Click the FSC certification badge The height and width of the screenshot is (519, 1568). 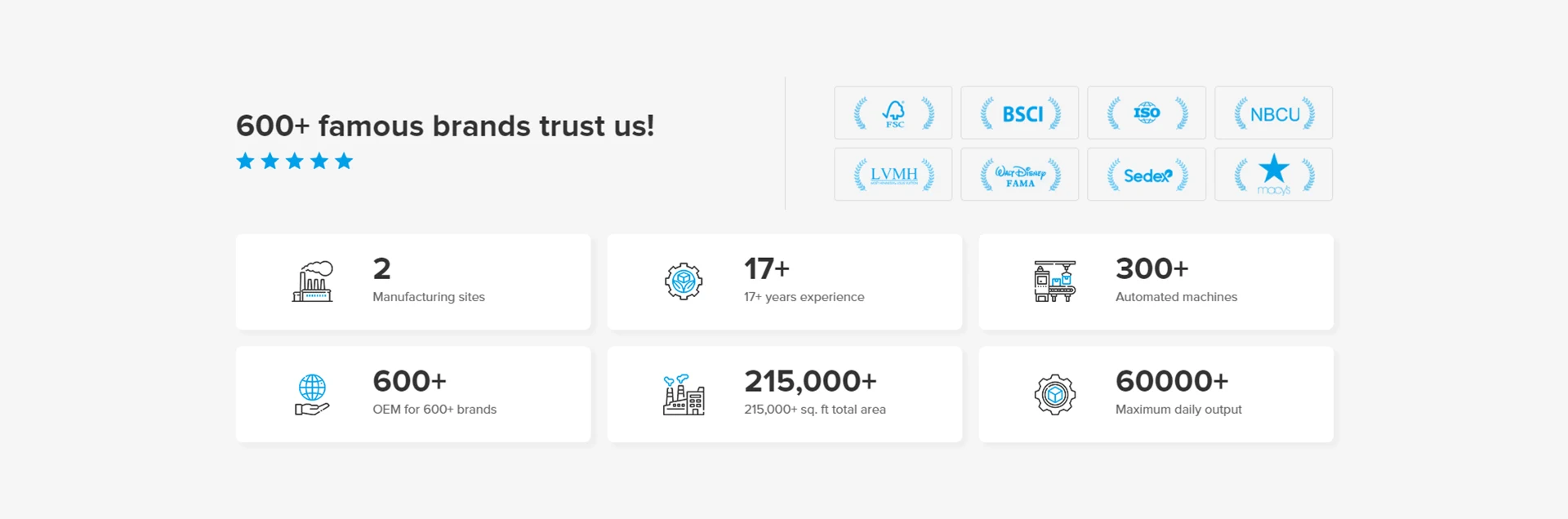(893, 113)
